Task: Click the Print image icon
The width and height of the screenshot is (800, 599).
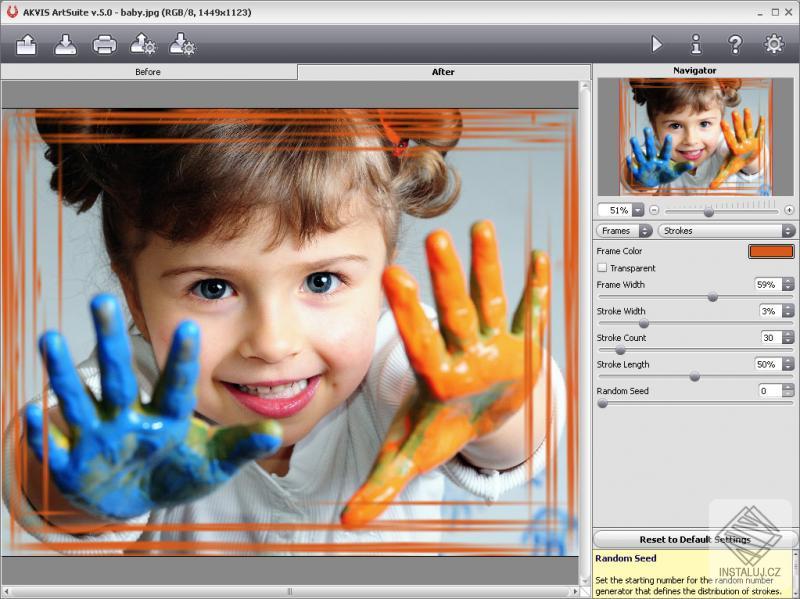Action: coord(104,44)
